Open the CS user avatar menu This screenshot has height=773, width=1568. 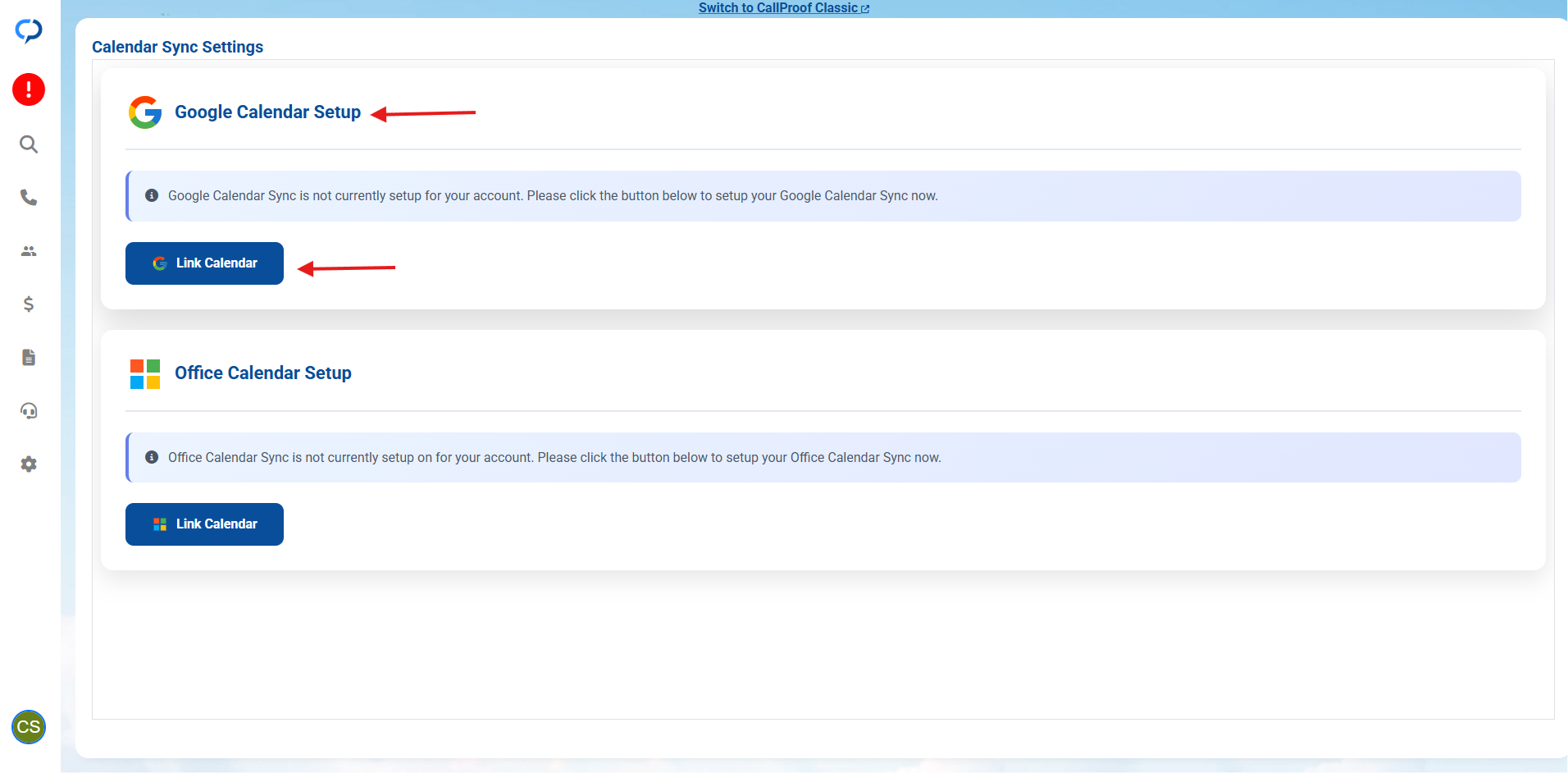(29, 727)
